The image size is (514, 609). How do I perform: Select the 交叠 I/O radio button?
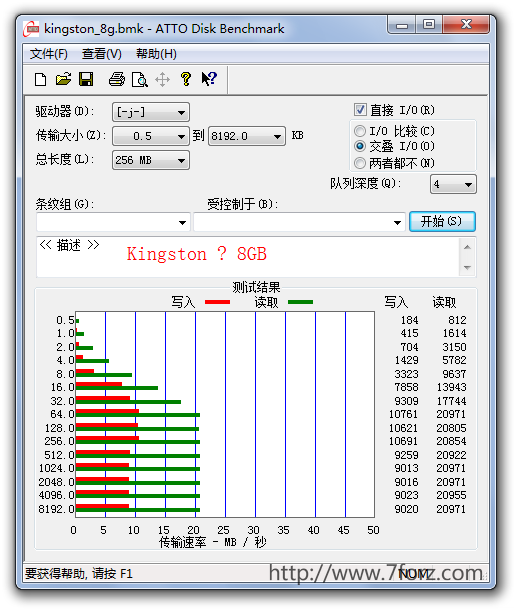click(x=360, y=146)
